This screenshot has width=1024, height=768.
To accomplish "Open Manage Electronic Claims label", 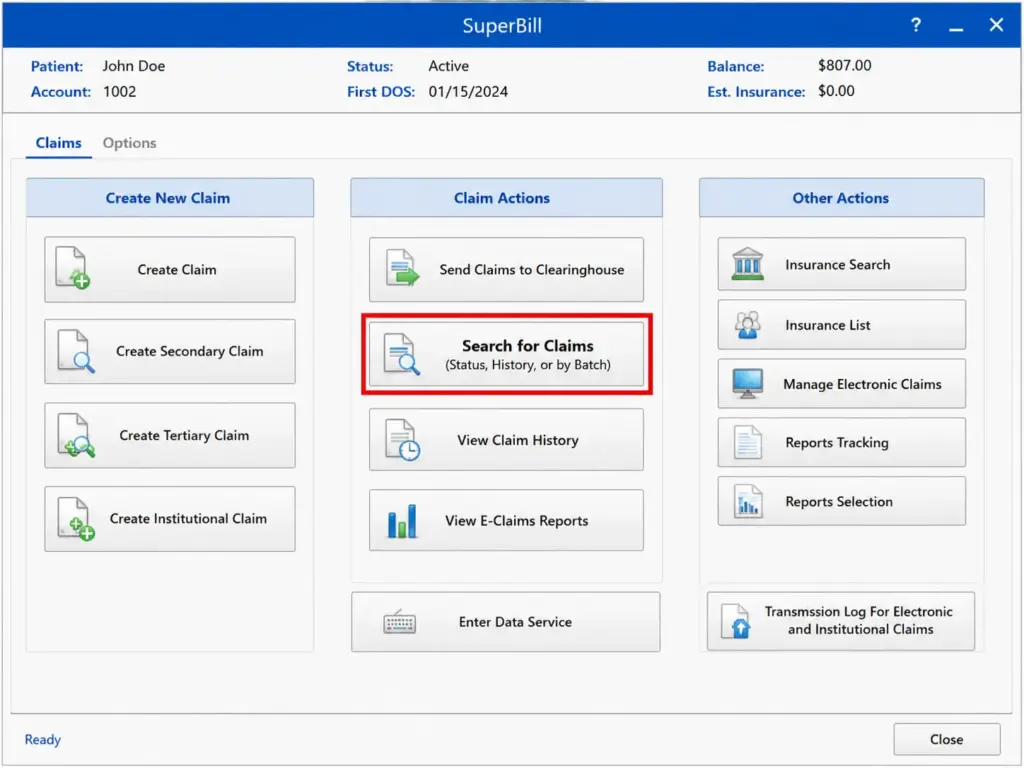I will tap(862, 385).
